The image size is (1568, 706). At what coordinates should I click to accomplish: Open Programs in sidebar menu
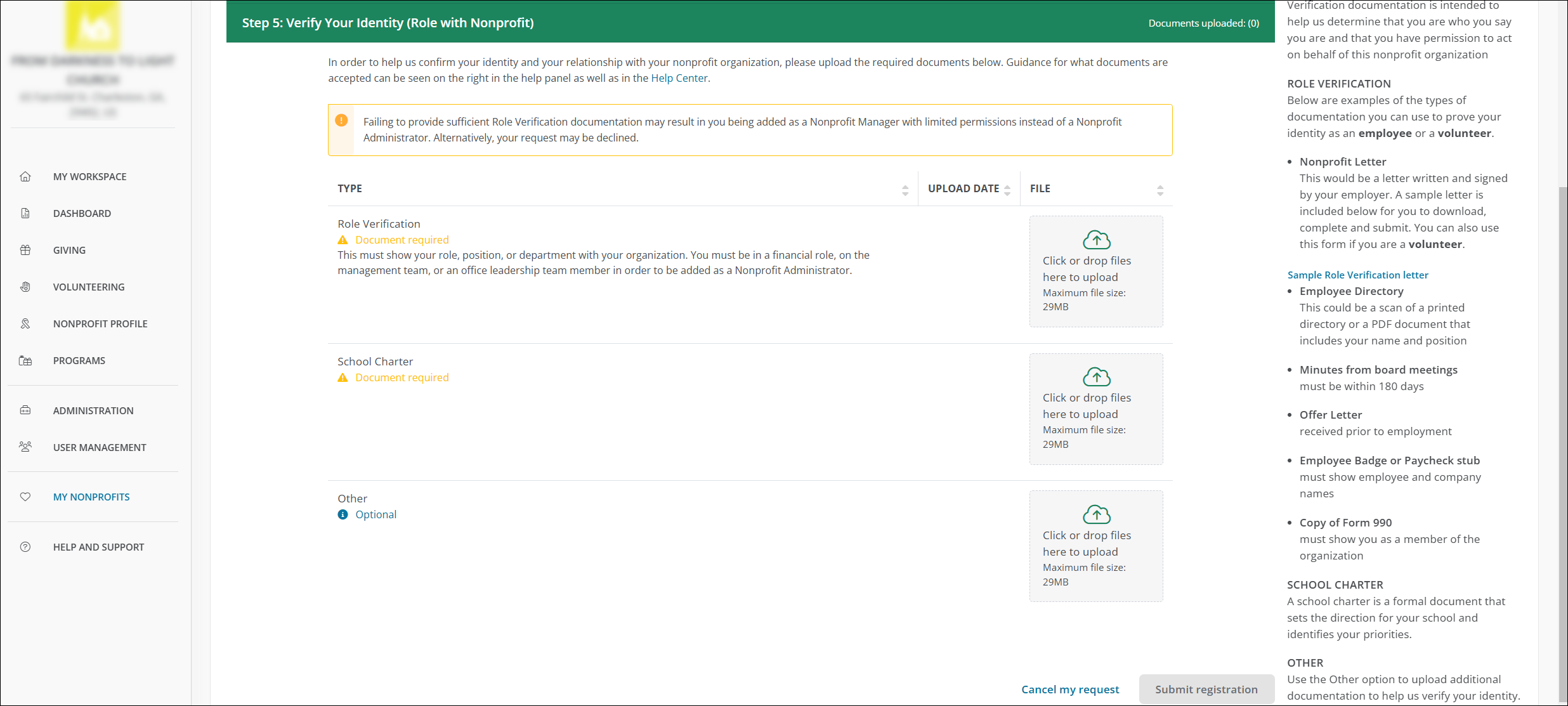click(79, 360)
